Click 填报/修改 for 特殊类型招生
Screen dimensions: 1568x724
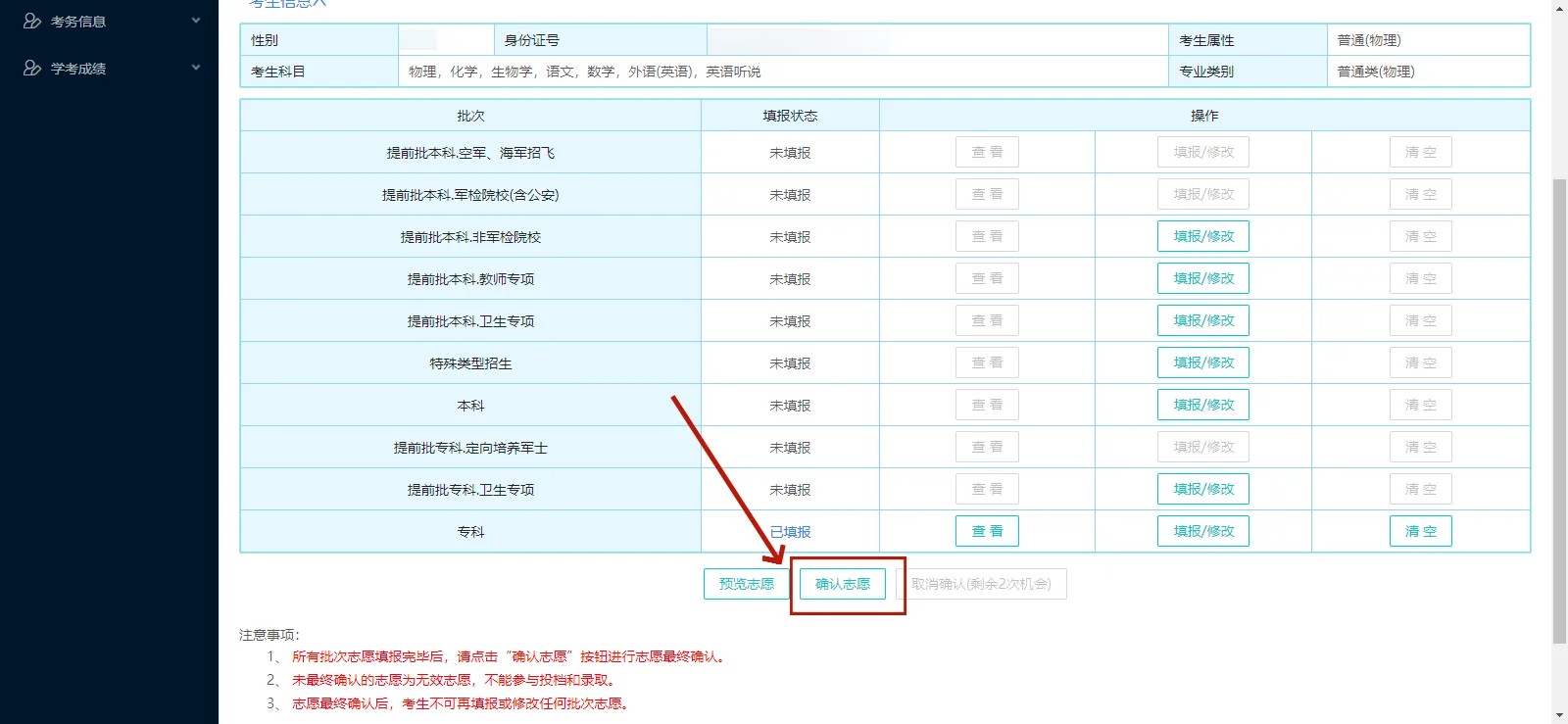pyautogui.click(x=1203, y=362)
